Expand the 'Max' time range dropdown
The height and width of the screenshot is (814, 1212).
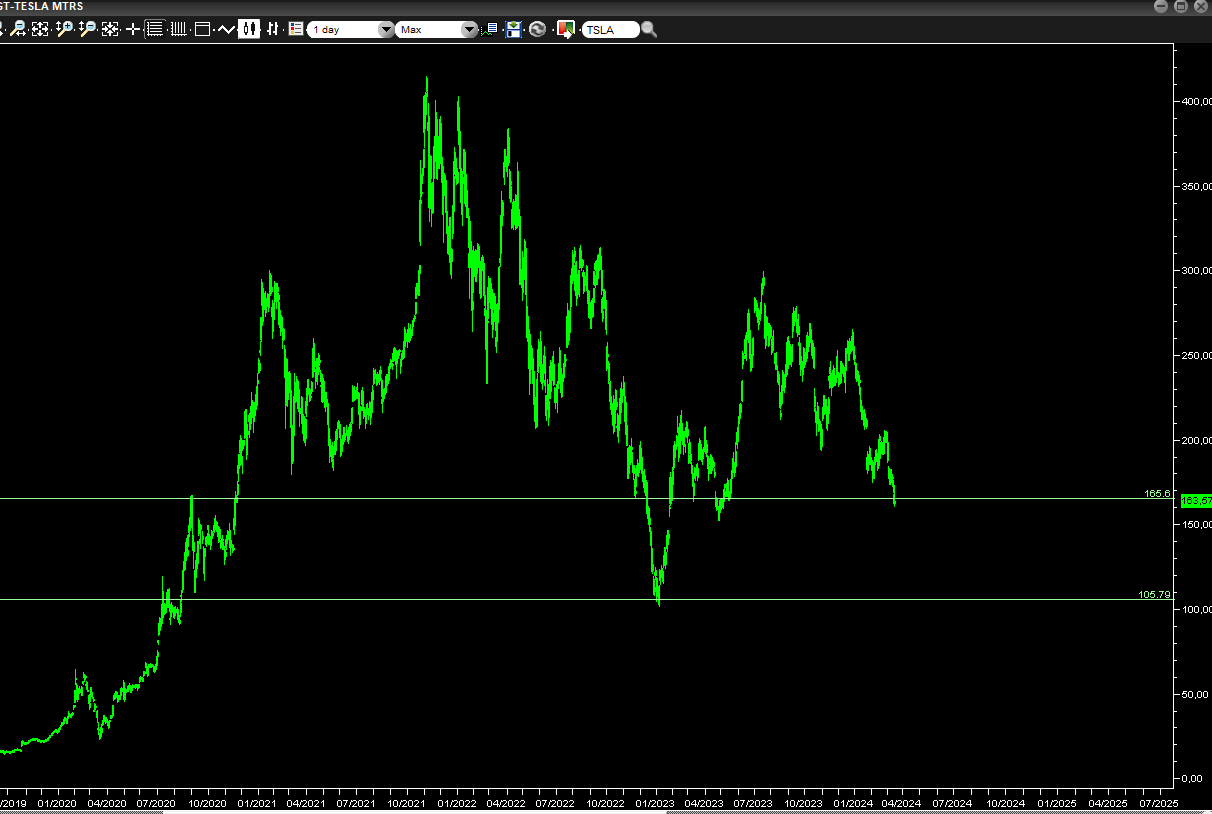(437, 30)
